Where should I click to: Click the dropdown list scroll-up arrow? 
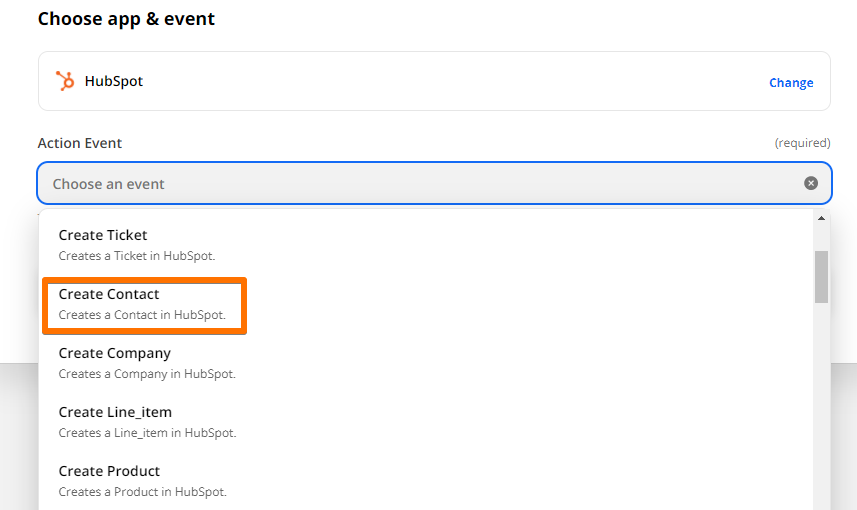[821, 218]
